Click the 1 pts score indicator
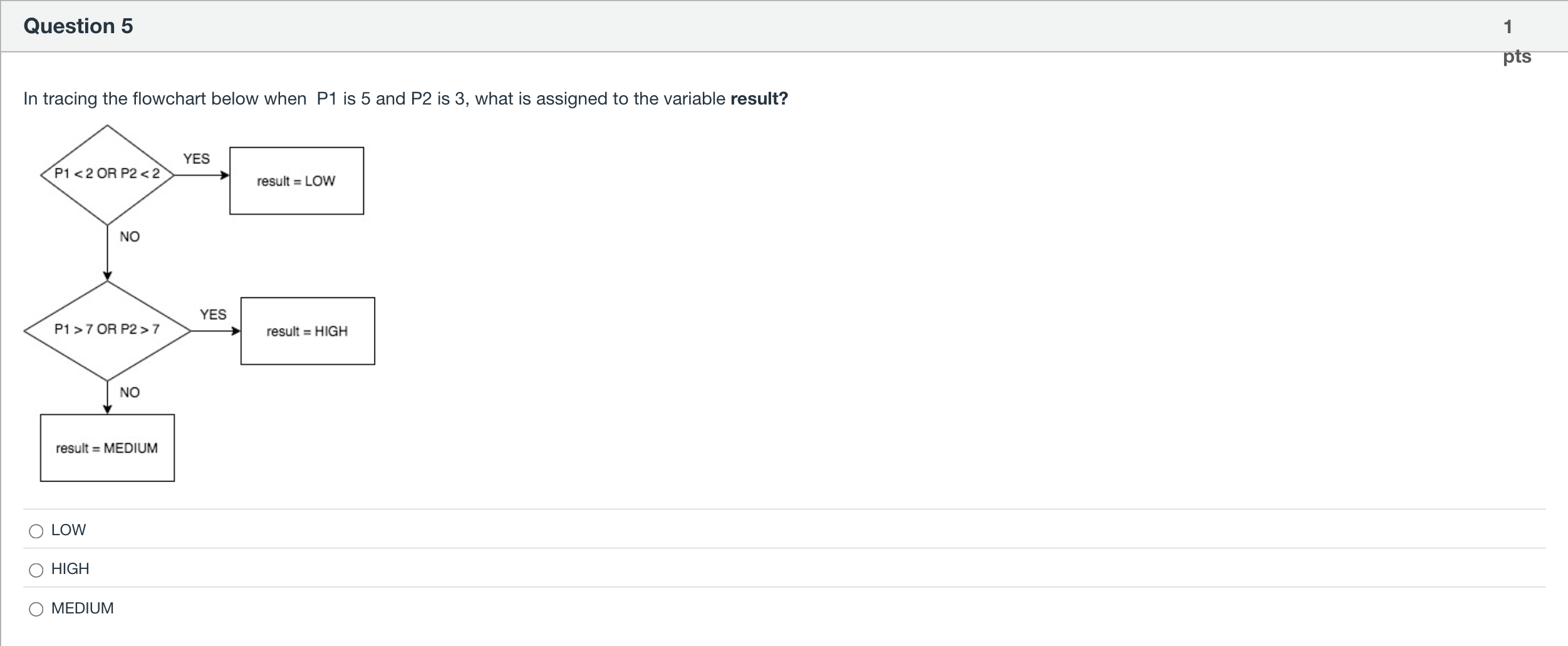 [x=1517, y=41]
